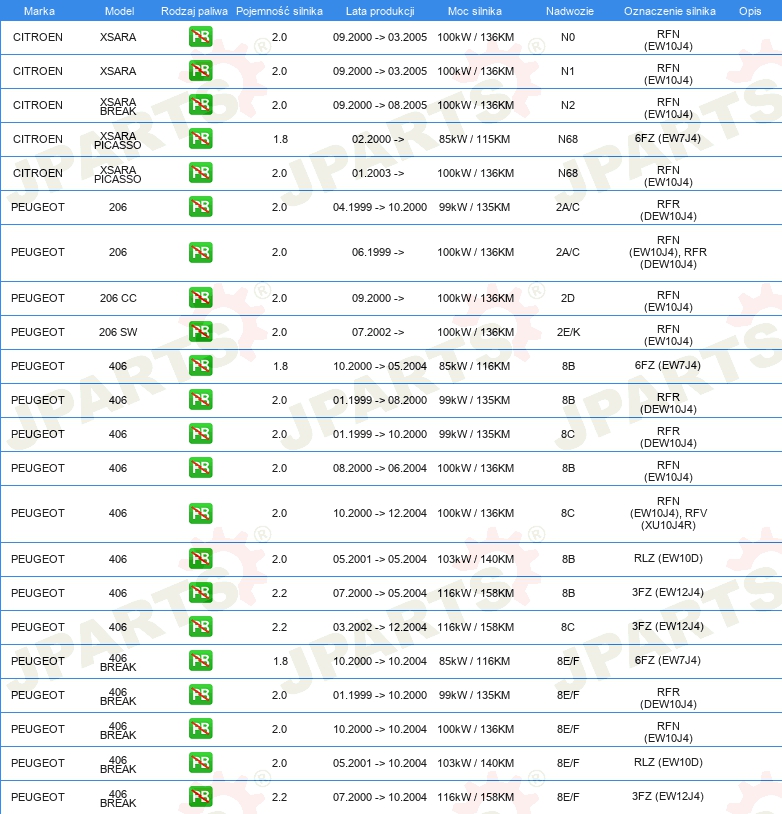
Task: Click the fuel icon in 406 row dated 10.2000 -> 12.2004
Action: click(x=200, y=513)
